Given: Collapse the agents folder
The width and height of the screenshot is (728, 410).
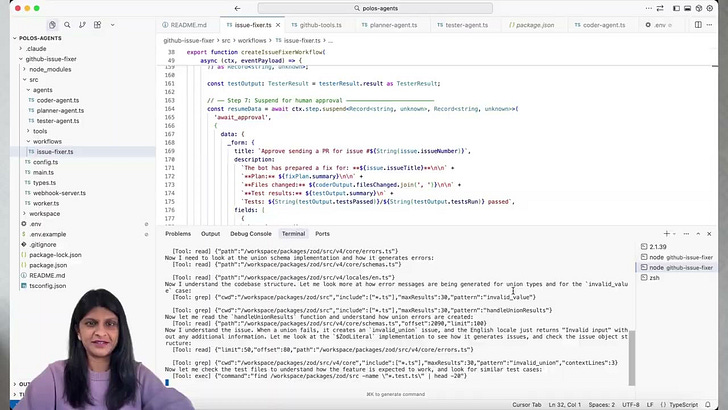Looking at the screenshot, I should pos(42,90).
